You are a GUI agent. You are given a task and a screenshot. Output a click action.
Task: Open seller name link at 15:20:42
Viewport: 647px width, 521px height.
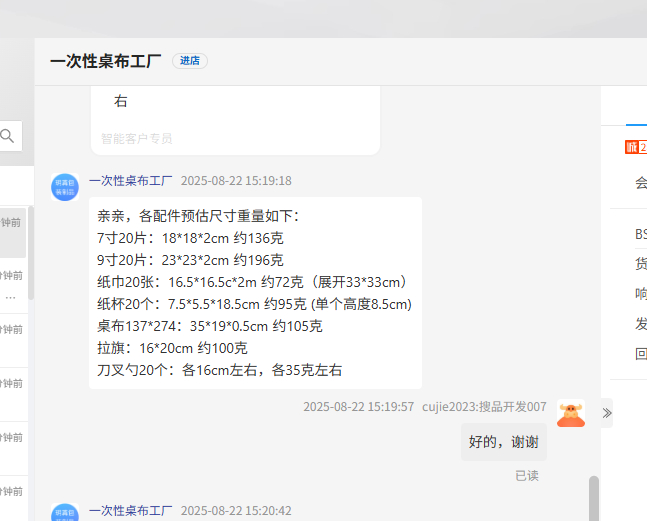(130, 511)
